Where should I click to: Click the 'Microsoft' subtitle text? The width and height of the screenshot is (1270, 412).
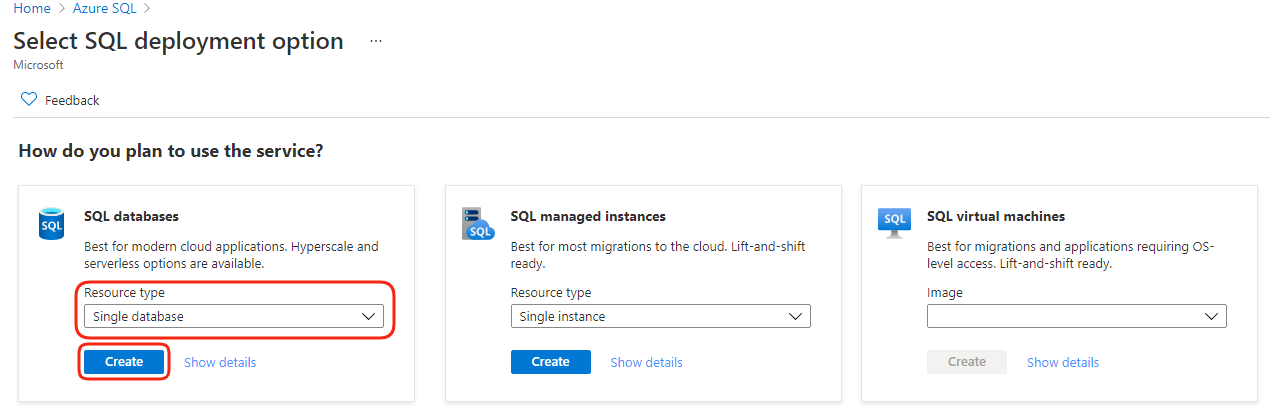[38, 65]
